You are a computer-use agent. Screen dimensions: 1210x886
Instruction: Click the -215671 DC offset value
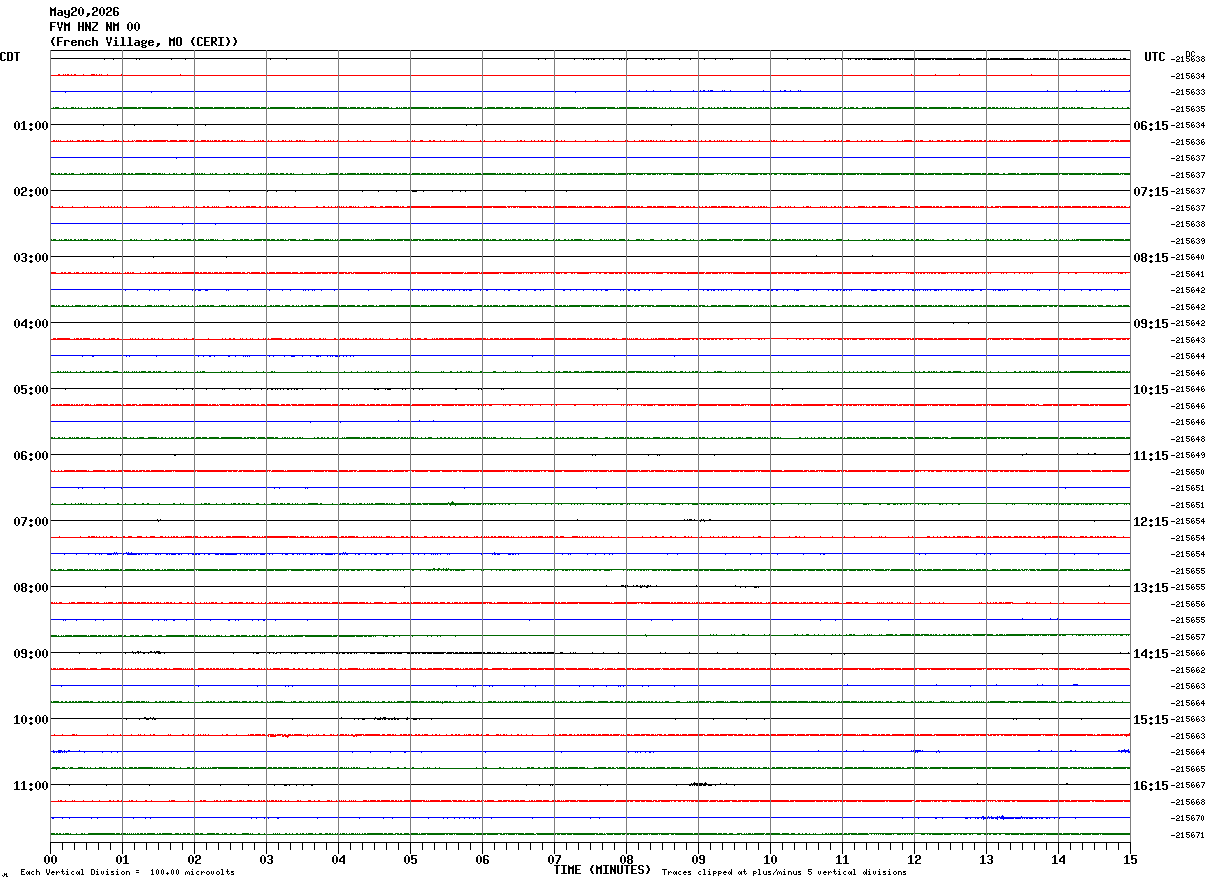(1188, 835)
